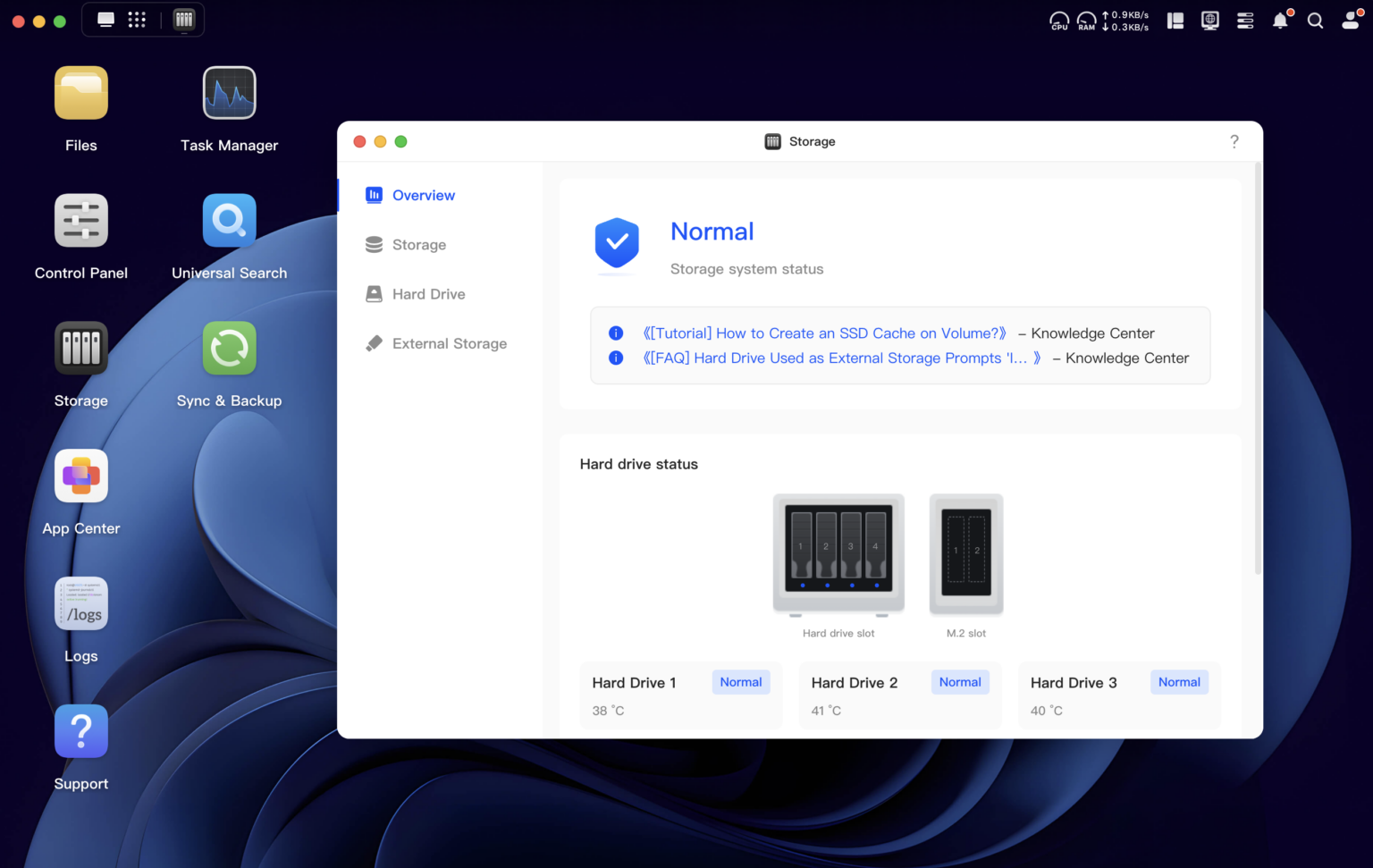Image resolution: width=1373 pixels, height=868 pixels.
Task: Open the Logs desktop icon
Action: pyautogui.click(x=81, y=604)
